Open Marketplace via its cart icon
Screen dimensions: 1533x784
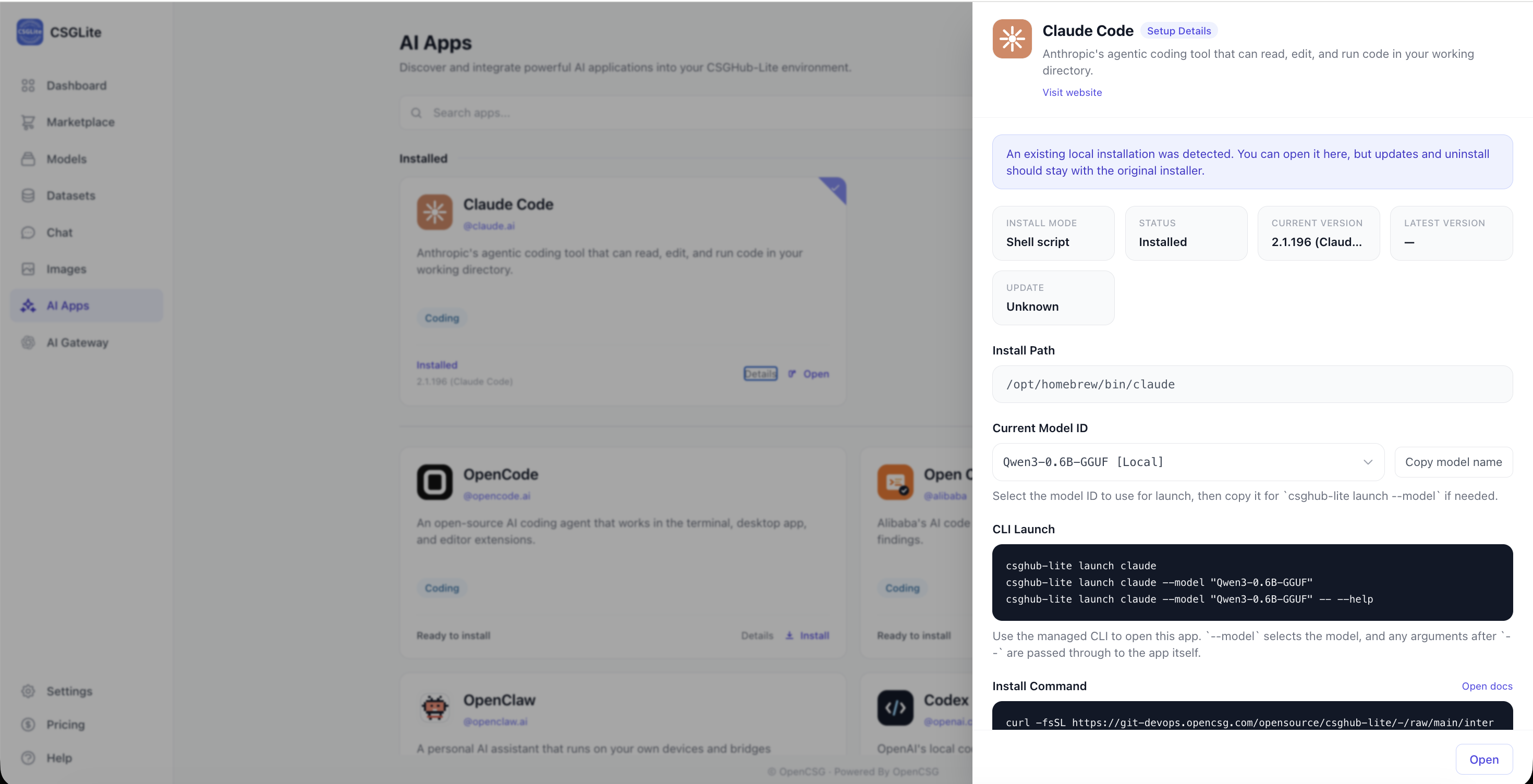[28, 122]
